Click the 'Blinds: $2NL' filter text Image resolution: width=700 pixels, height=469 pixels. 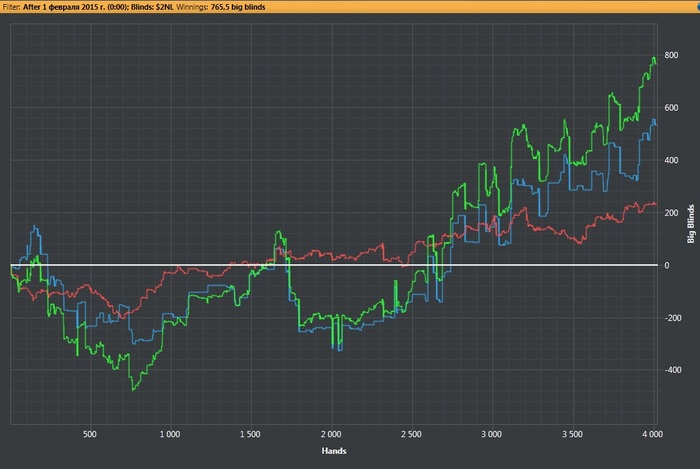click(x=152, y=7)
